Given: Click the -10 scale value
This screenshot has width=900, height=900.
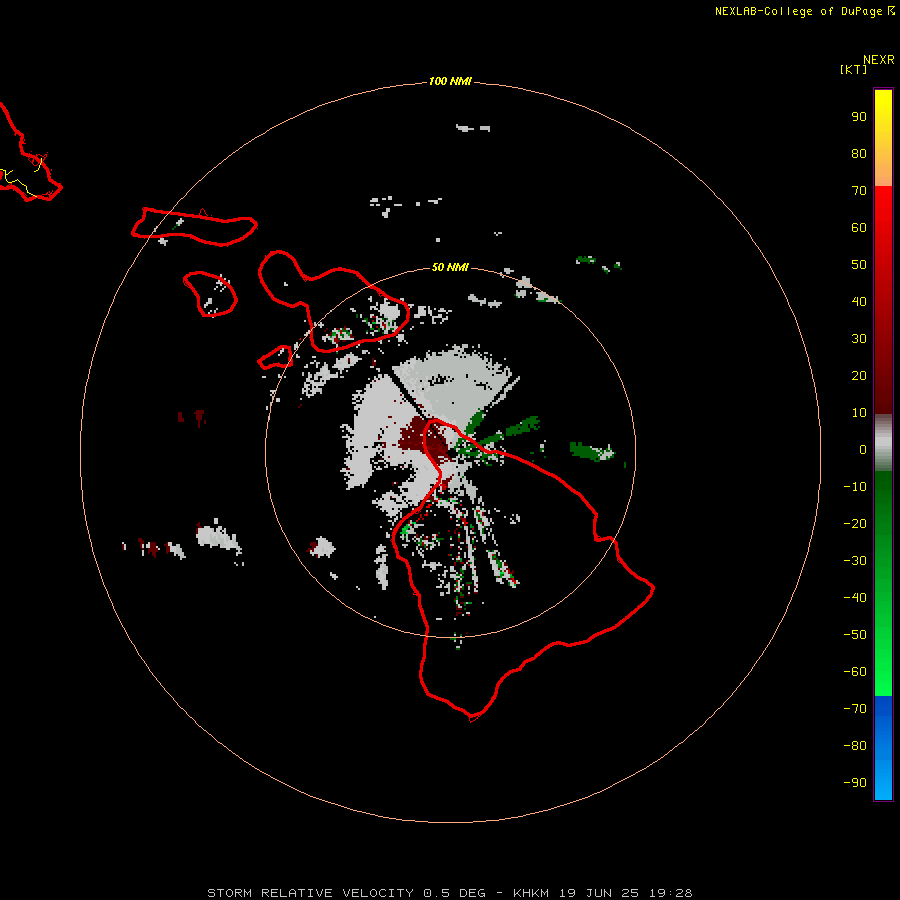Looking at the screenshot, I should point(855,487).
